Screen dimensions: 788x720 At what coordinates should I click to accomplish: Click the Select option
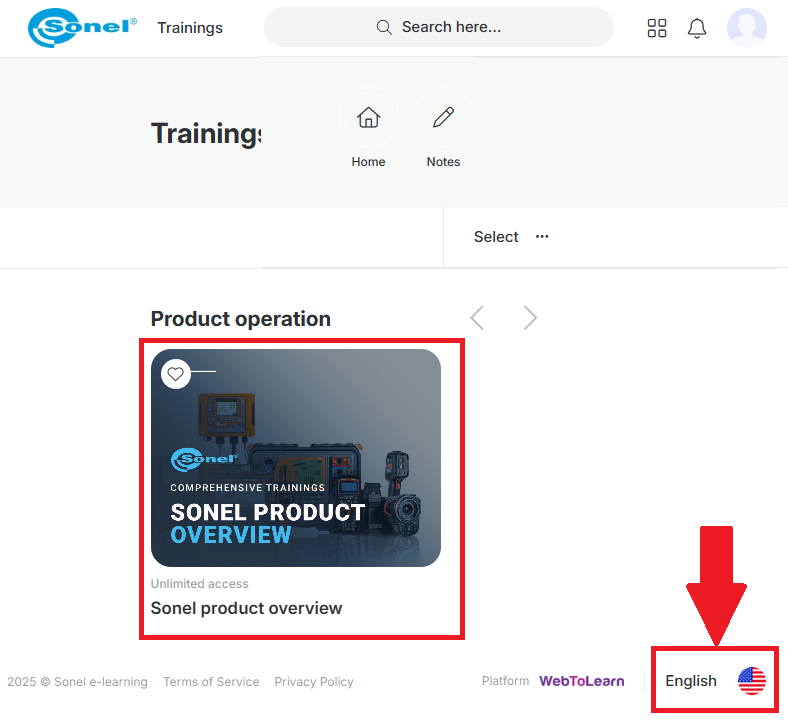point(496,237)
